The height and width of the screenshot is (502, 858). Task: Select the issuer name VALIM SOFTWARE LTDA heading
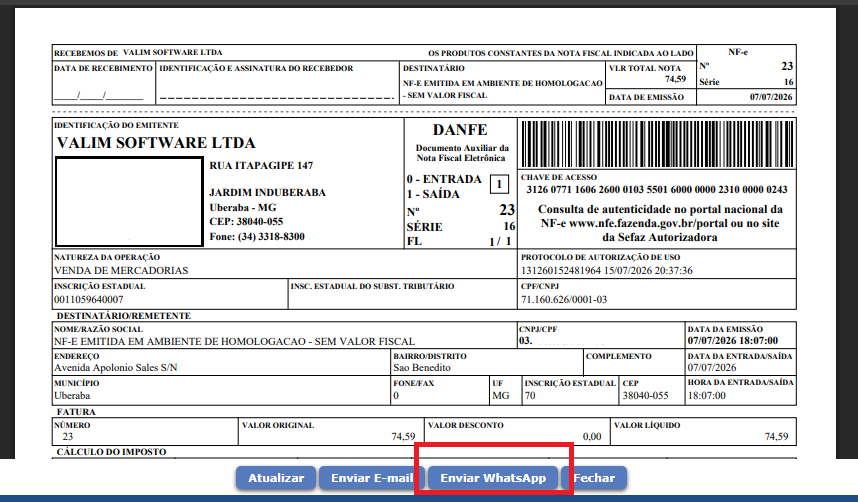coord(156,143)
